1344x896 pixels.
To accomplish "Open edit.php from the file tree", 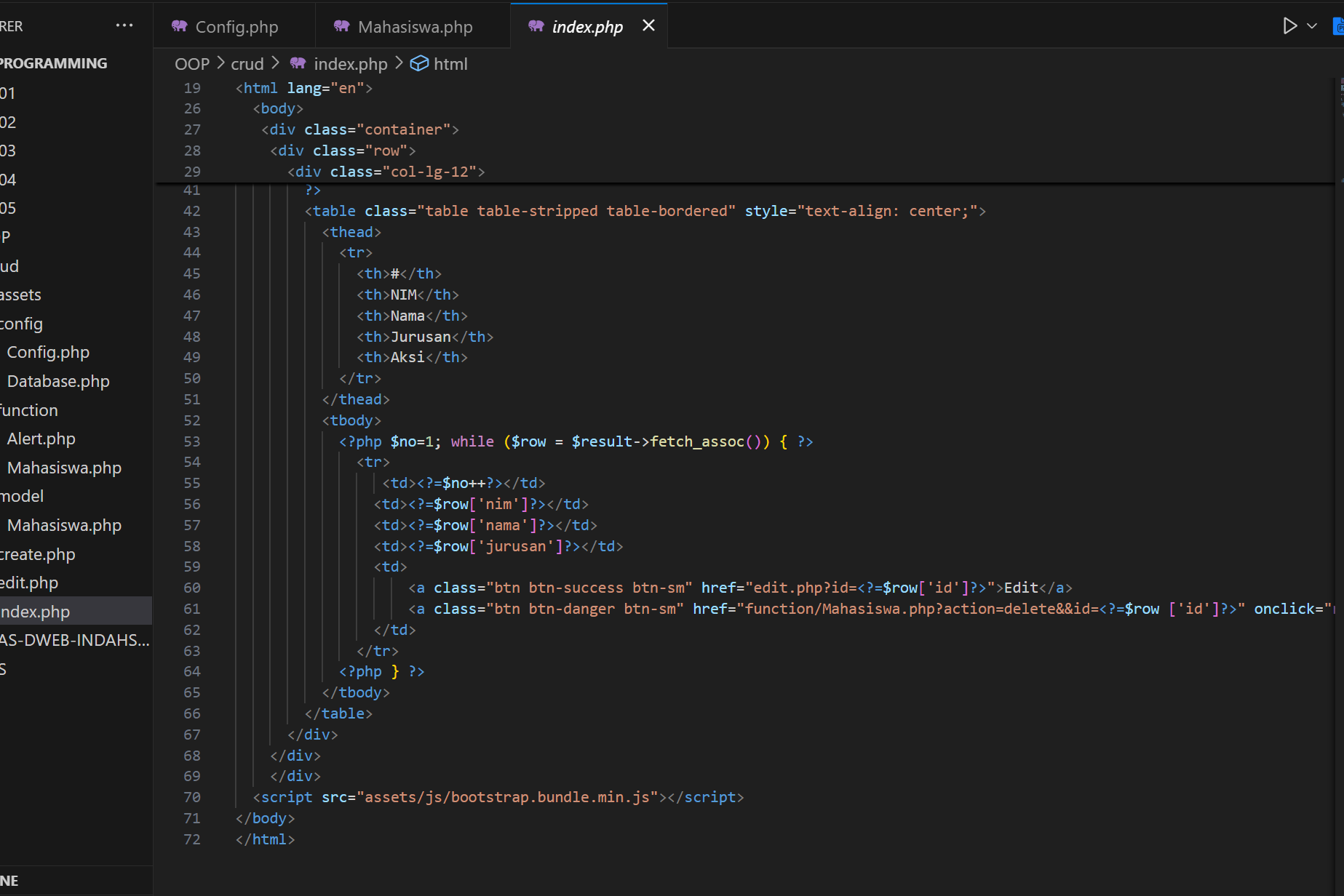I will coord(29,583).
